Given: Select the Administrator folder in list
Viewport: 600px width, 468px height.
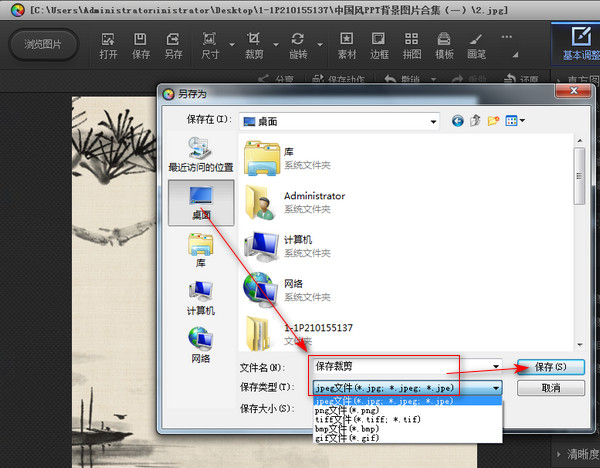Looking at the screenshot, I should (x=295, y=202).
